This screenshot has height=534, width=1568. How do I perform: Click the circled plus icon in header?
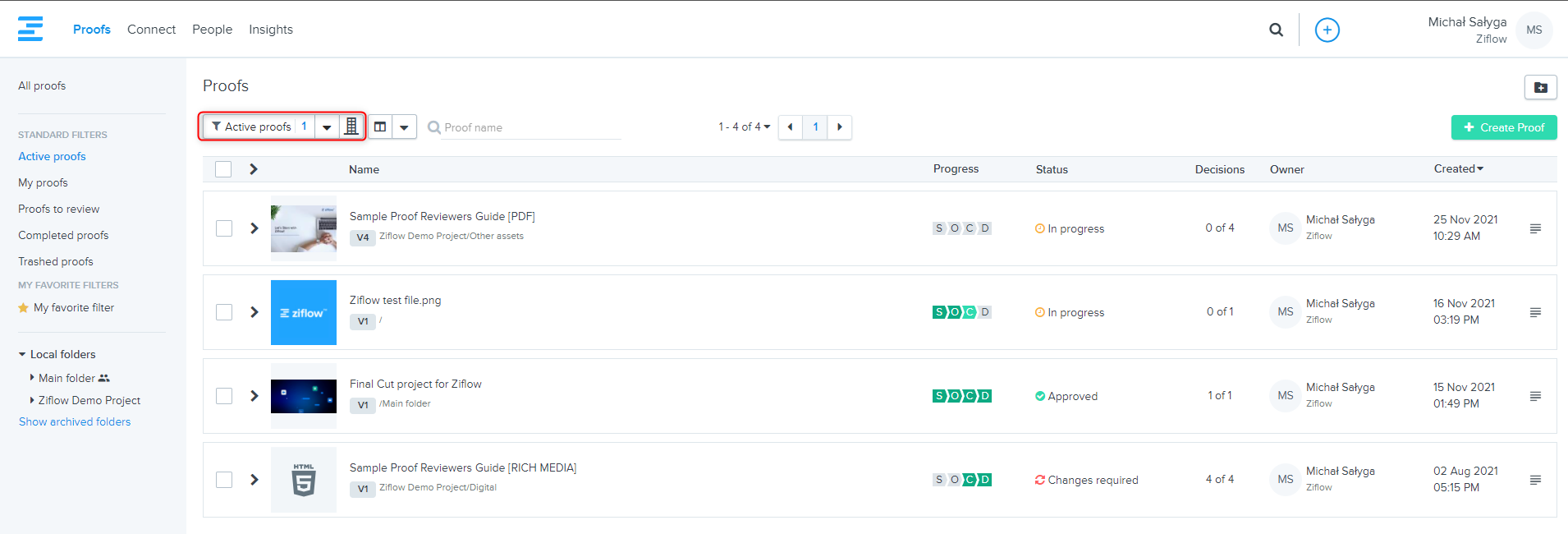pyautogui.click(x=1327, y=30)
